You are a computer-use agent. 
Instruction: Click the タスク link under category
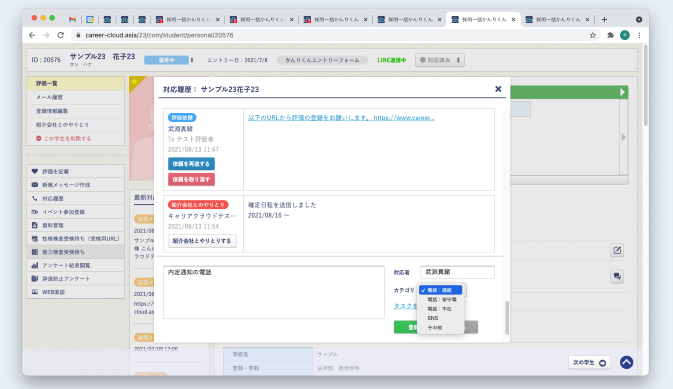tap(406, 306)
